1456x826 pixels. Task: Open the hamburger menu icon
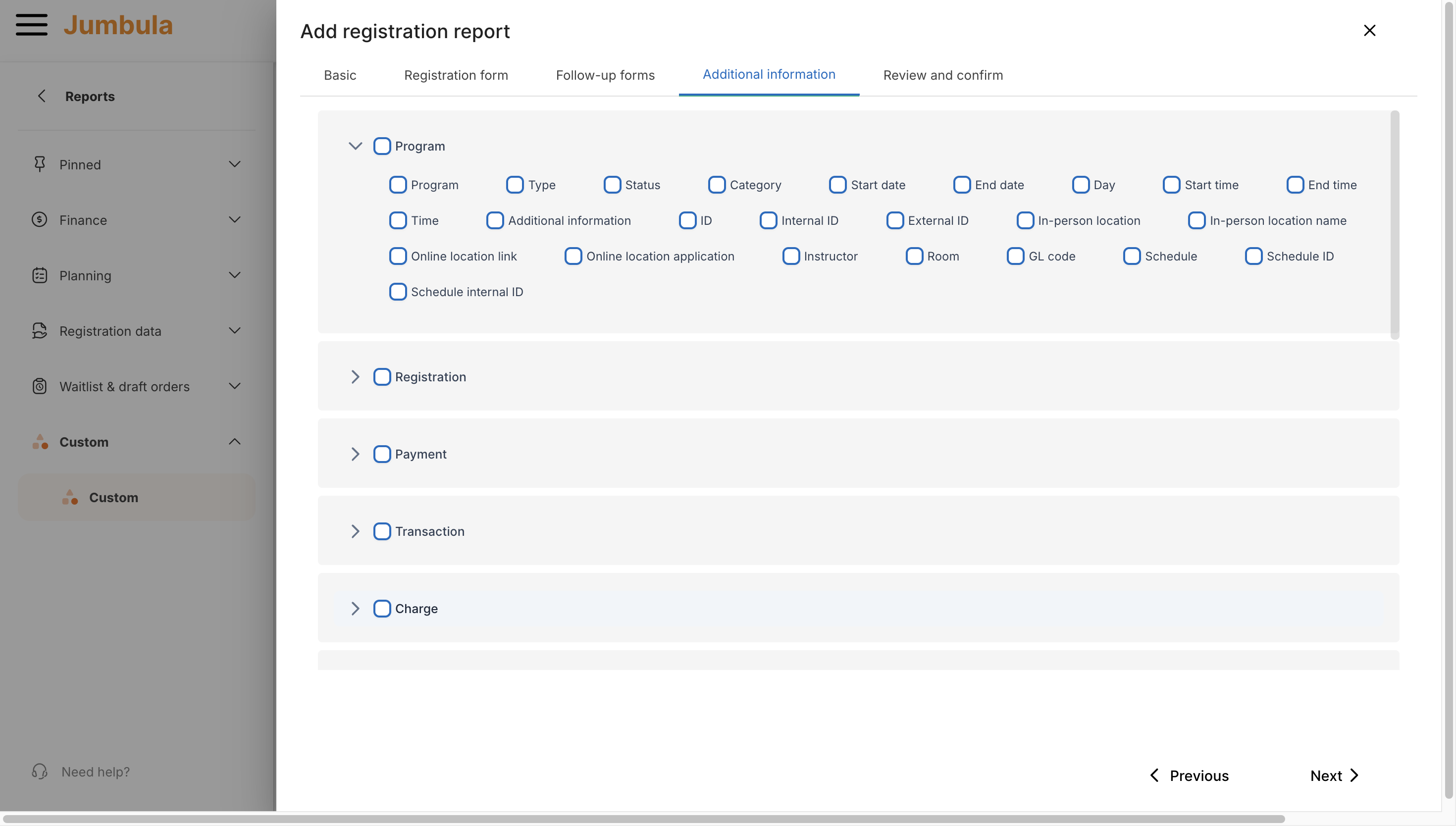coord(31,25)
